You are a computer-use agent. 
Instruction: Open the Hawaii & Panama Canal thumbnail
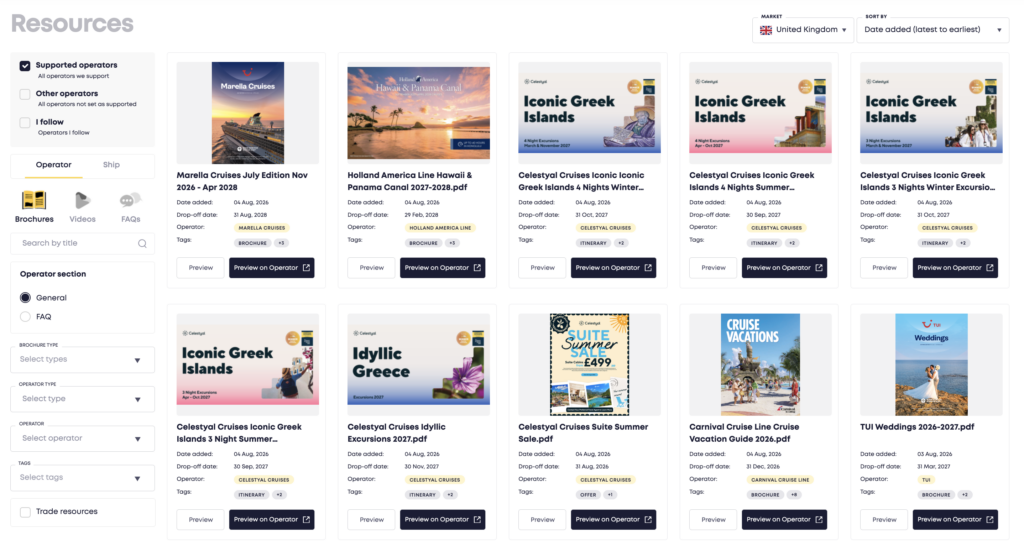(419, 112)
